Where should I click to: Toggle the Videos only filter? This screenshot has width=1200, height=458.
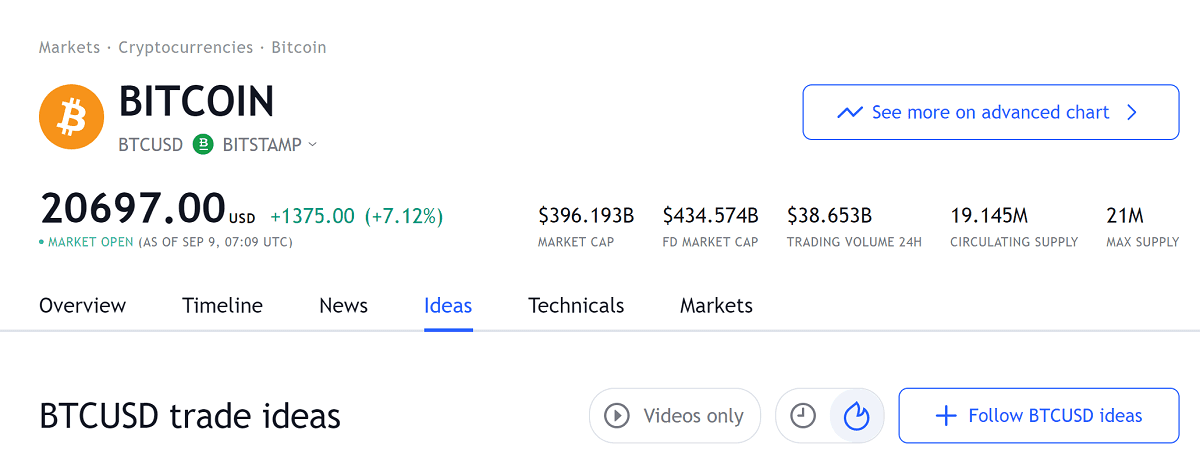675,415
